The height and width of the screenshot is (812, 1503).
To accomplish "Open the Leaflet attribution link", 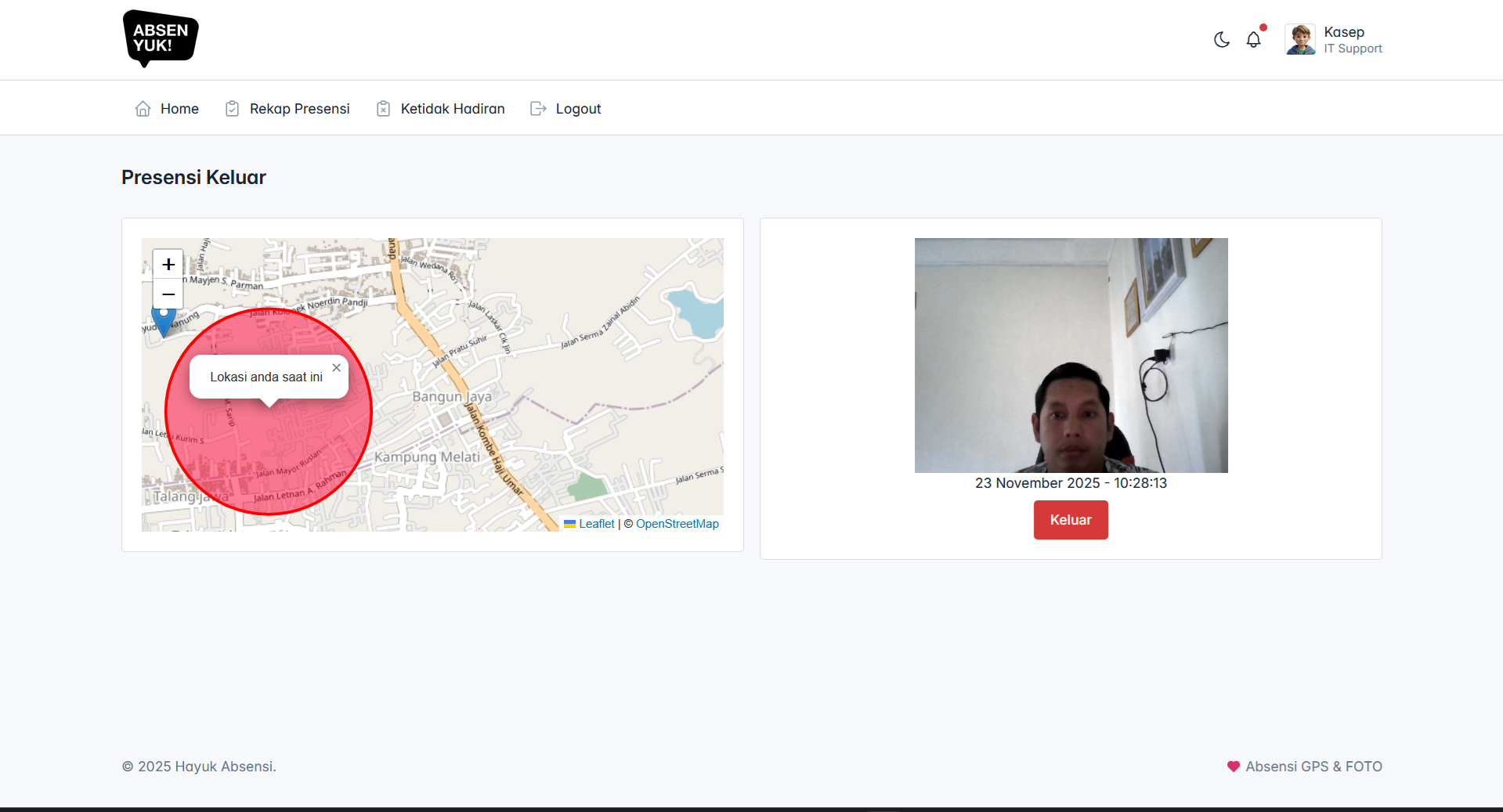I will [x=597, y=524].
